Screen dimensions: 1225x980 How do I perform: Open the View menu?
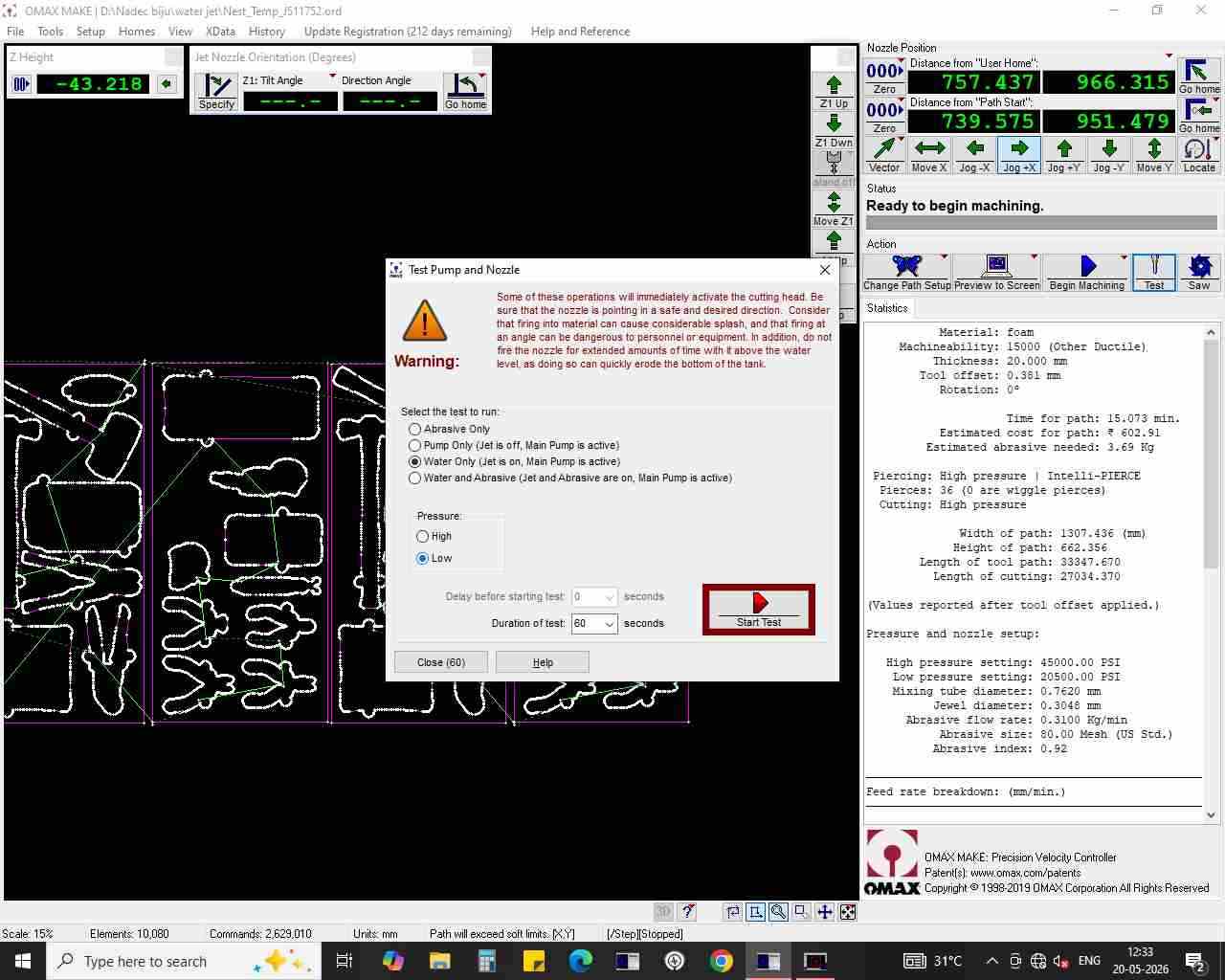[x=180, y=32]
